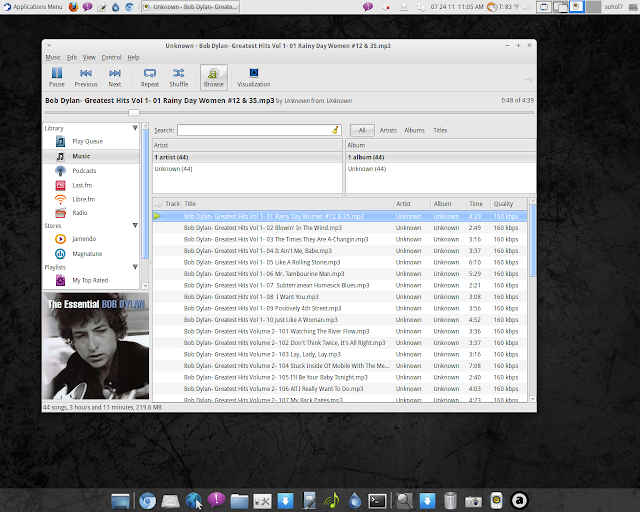Screen dimensions: 640x512
Task: Open Play Queue in the sidebar
Action: tap(91, 141)
